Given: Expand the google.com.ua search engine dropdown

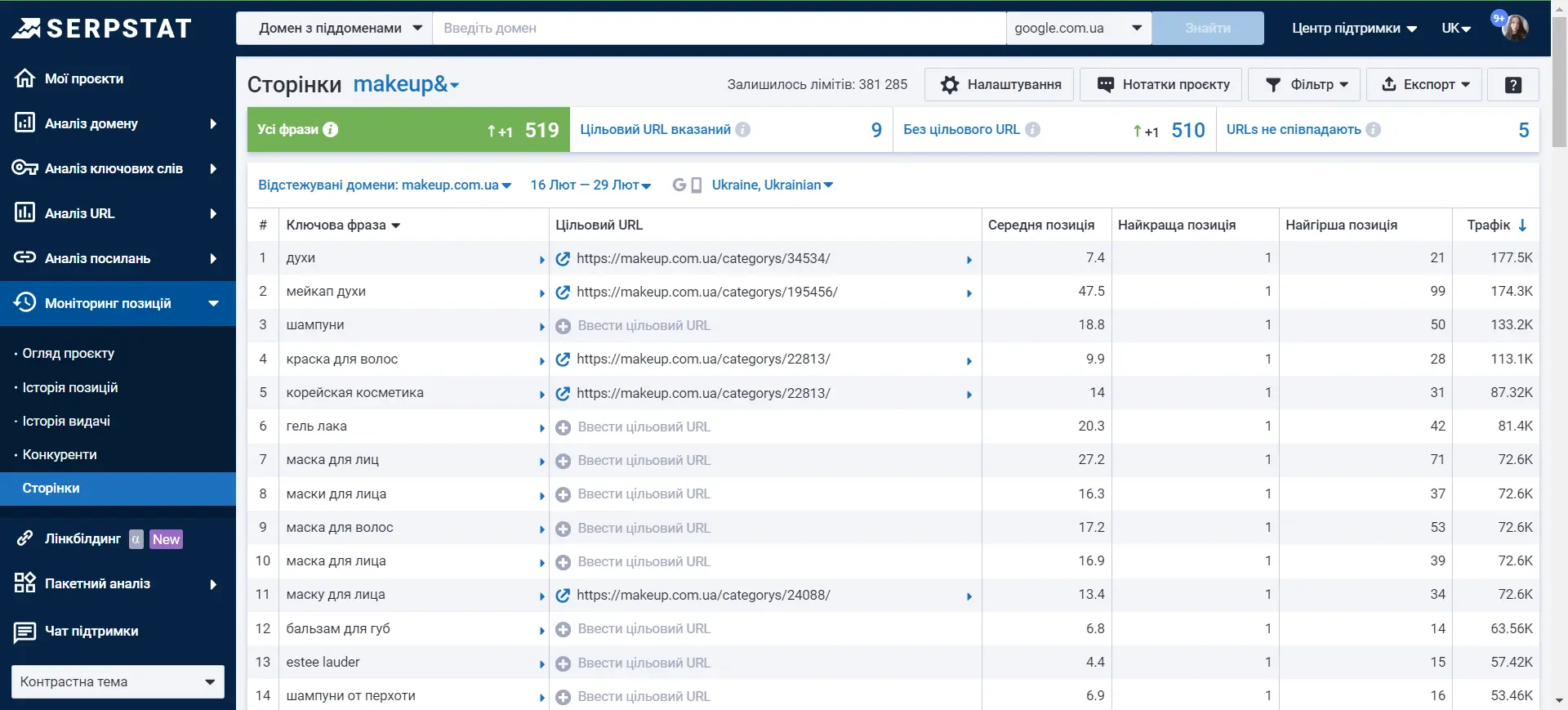Looking at the screenshot, I should [1078, 28].
